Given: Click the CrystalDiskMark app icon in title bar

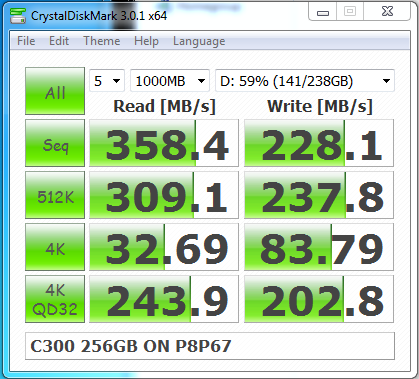Looking at the screenshot, I should pos(18,15).
